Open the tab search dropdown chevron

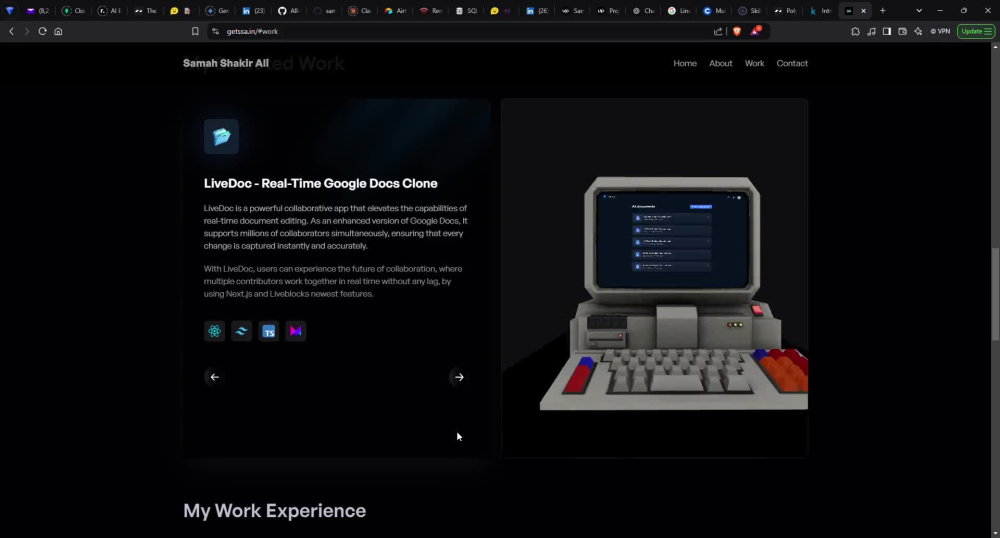(x=919, y=11)
